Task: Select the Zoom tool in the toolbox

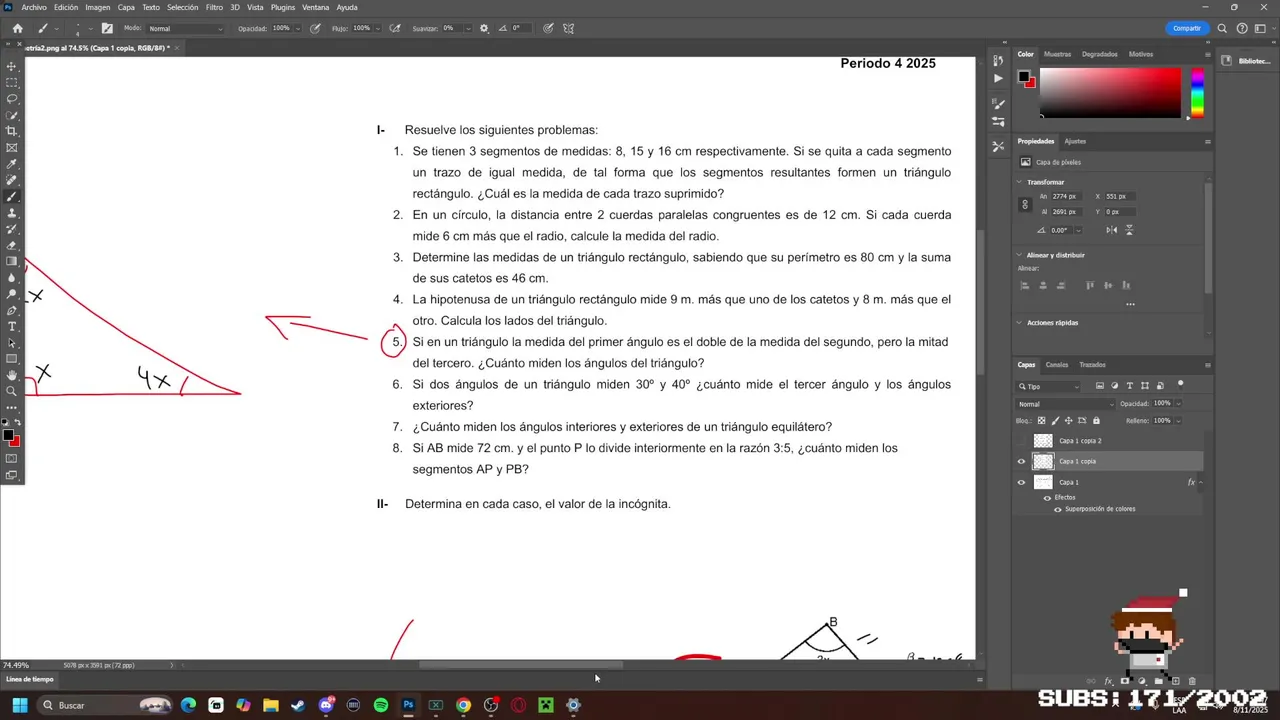Action: (x=12, y=391)
